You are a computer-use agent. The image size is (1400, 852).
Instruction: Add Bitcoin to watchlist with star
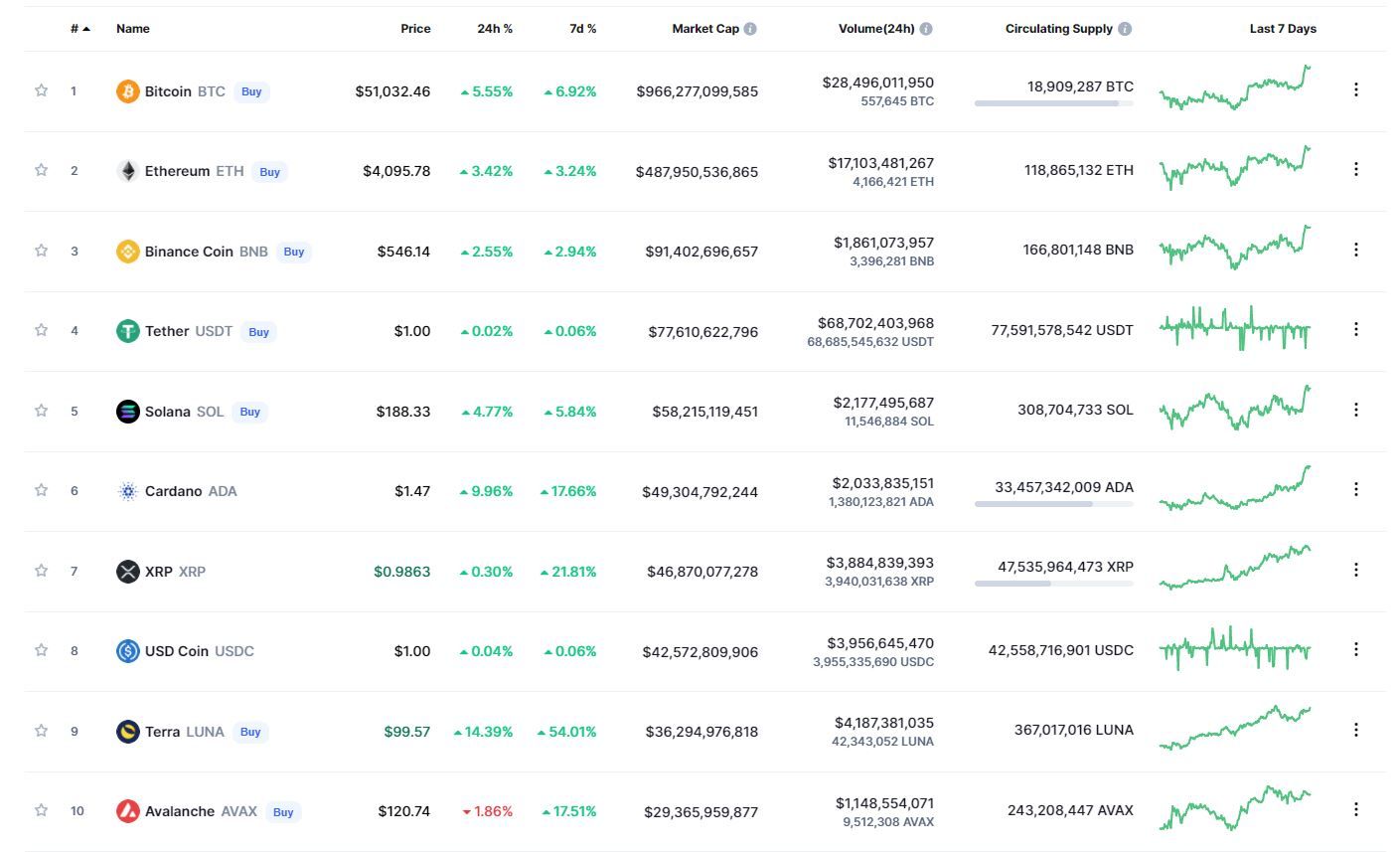(41, 90)
